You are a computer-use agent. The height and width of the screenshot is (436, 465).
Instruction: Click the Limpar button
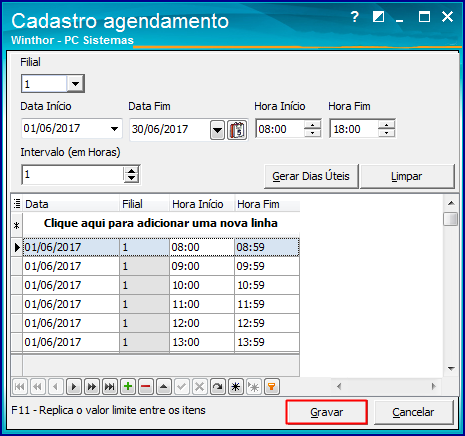407,176
